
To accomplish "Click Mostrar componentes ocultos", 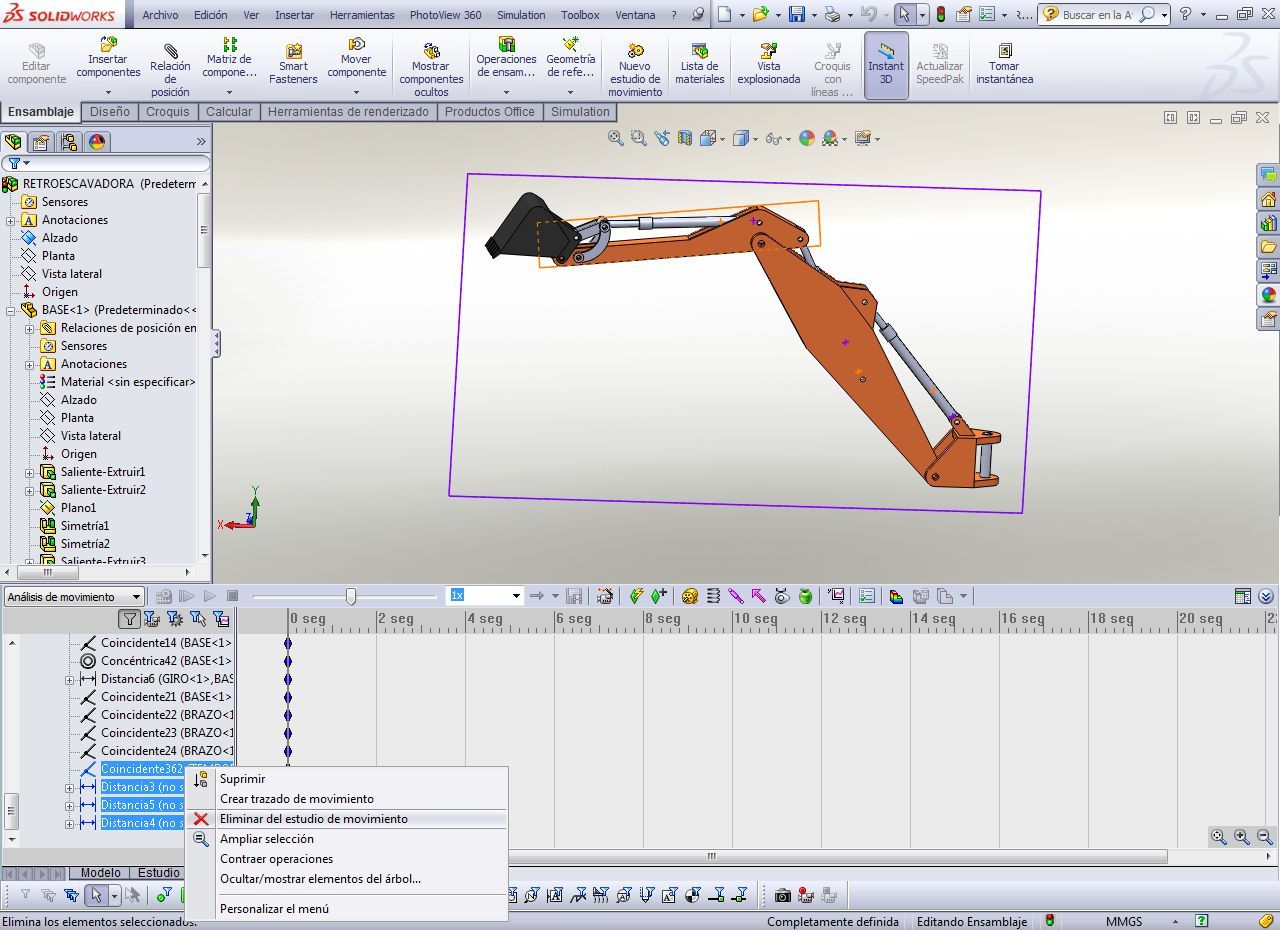I will (431, 68).
